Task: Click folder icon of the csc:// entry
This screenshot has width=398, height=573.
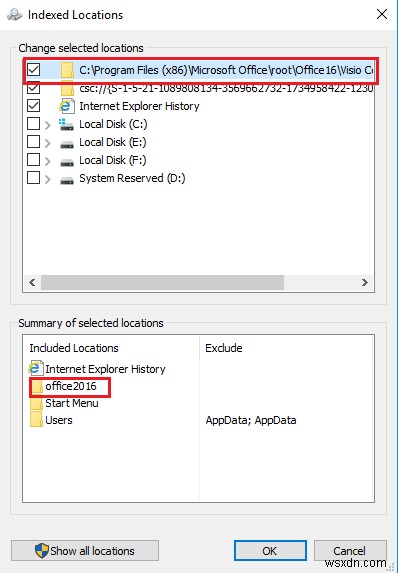Action: 68,89
